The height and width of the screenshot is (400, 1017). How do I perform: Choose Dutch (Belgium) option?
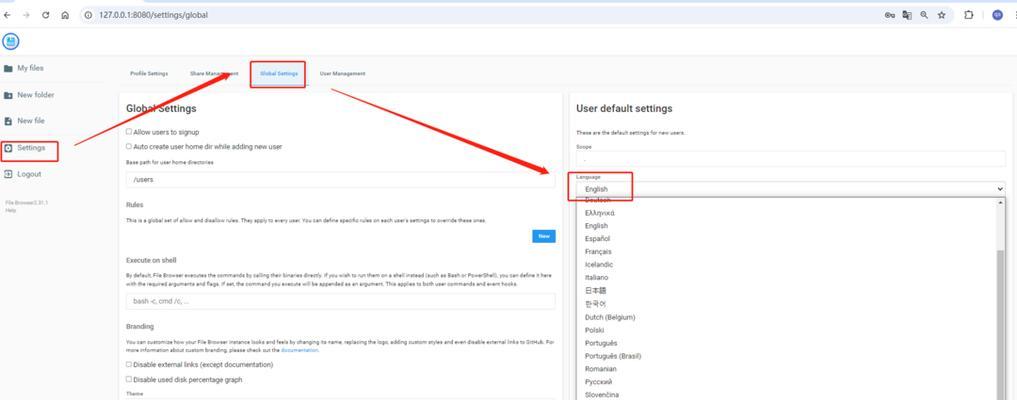[x=786, y=317]
